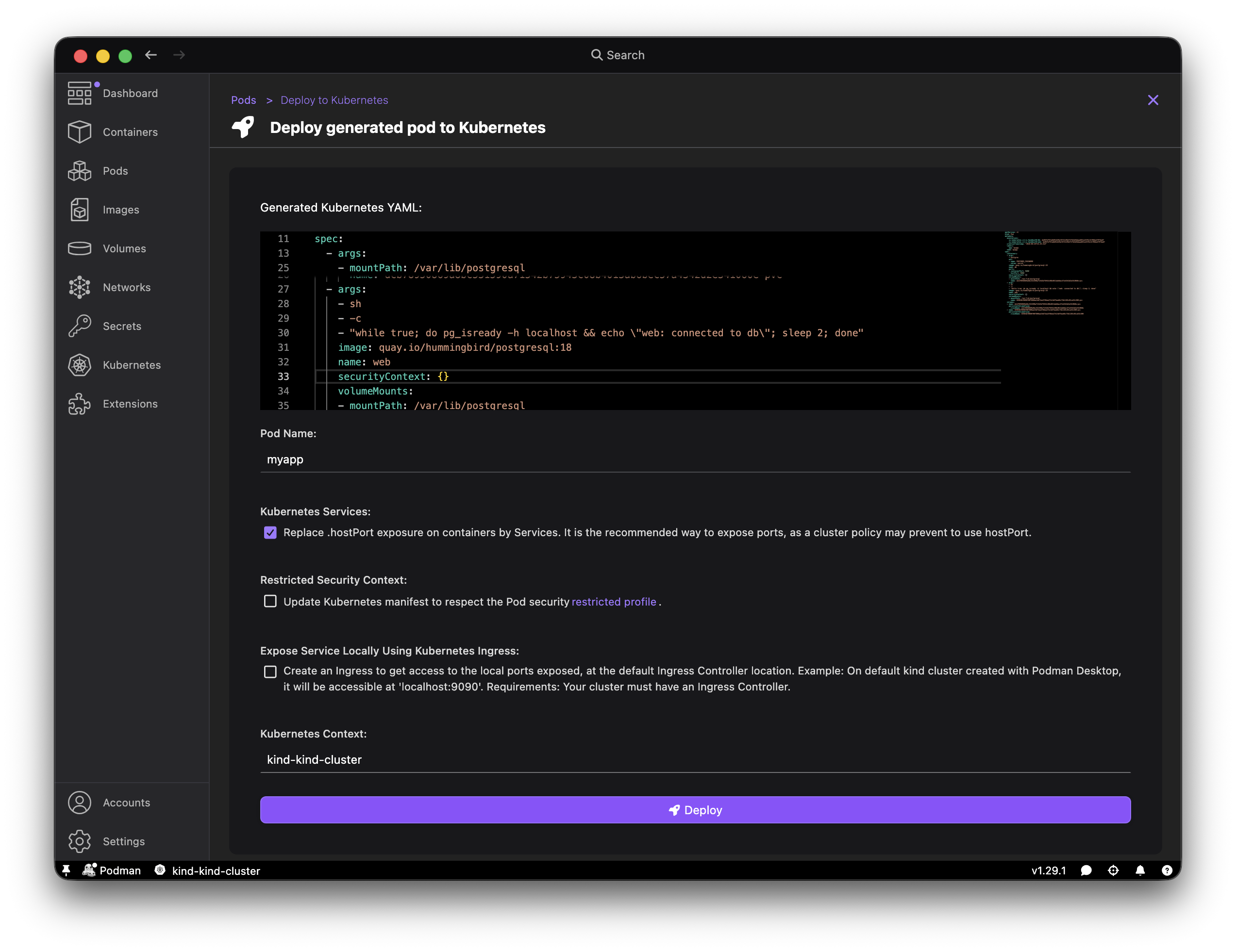Open the Secrets key icon
1236x952 pixels.
79,327
